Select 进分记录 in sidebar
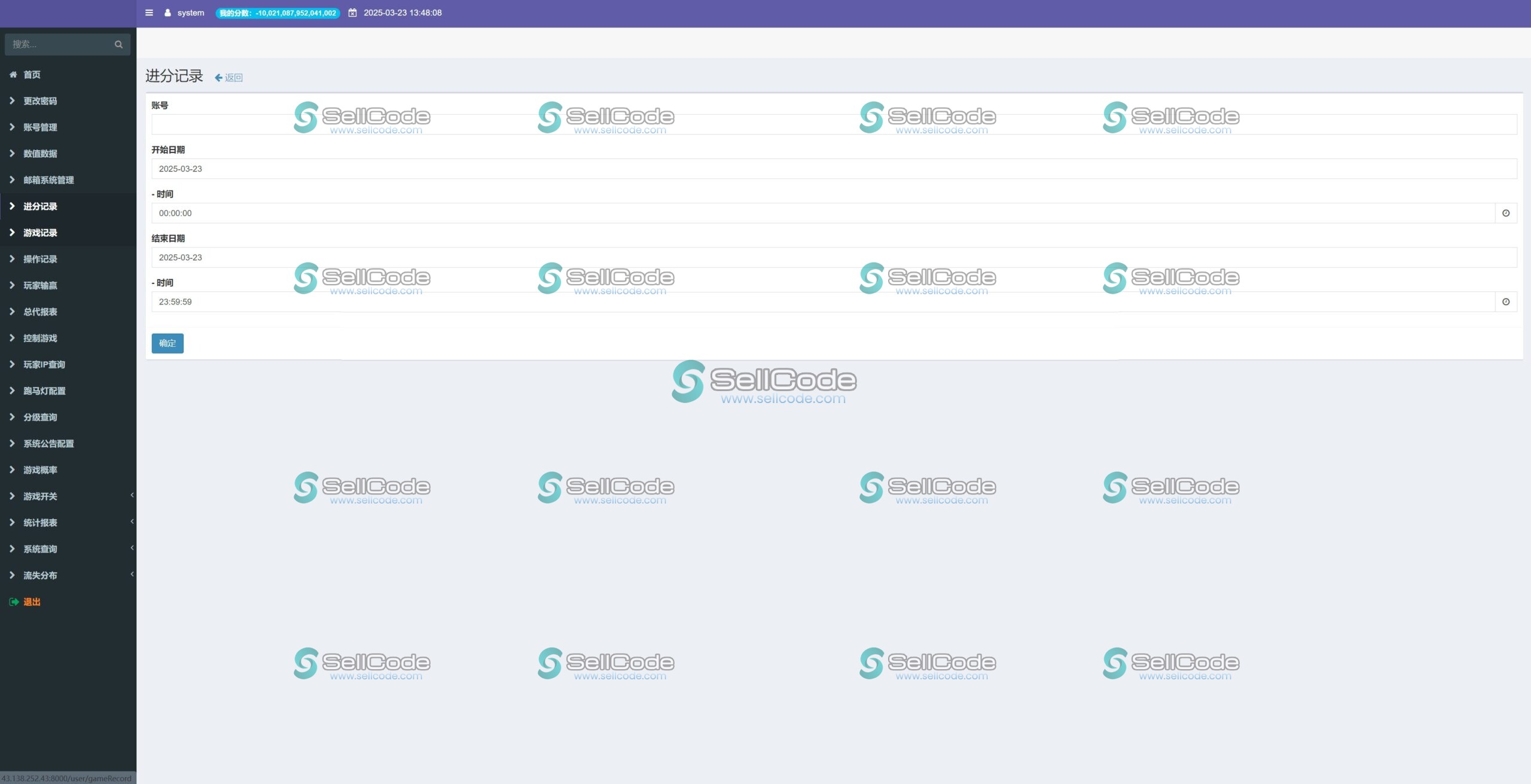This screenshot has width=1531, height=784. click(68, 206)
